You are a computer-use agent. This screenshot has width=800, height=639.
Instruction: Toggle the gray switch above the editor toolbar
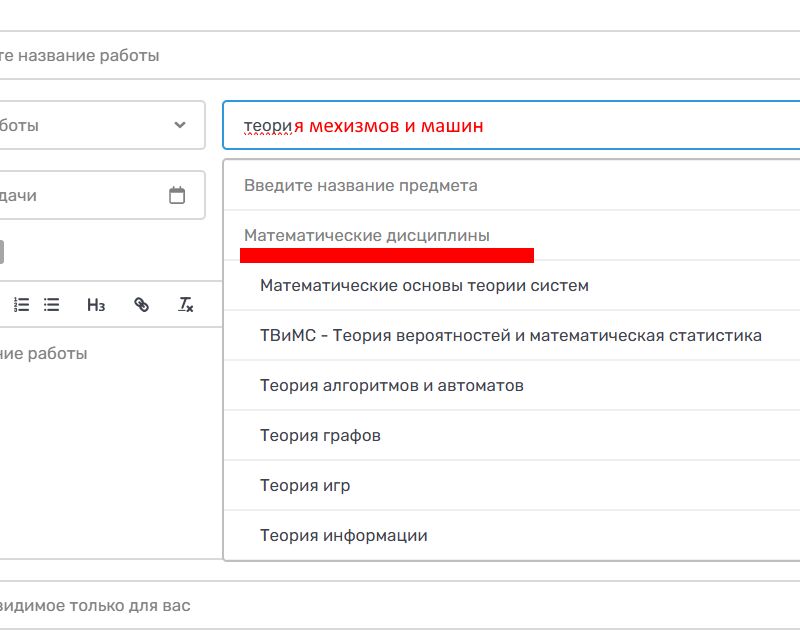(x=2, y=252)
